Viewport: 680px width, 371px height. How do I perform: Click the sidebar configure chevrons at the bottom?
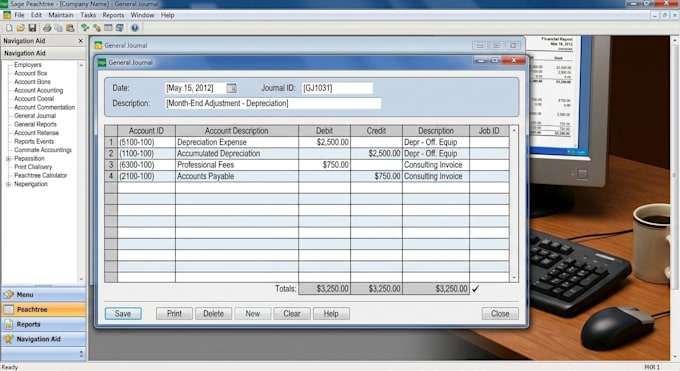pyautogui.click(x=81, y=355)
